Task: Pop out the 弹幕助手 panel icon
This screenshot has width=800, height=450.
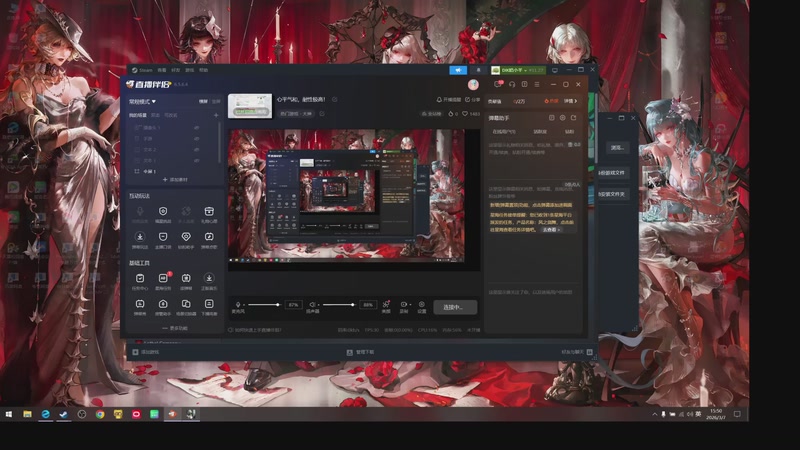Action: [x=573, y=118]
